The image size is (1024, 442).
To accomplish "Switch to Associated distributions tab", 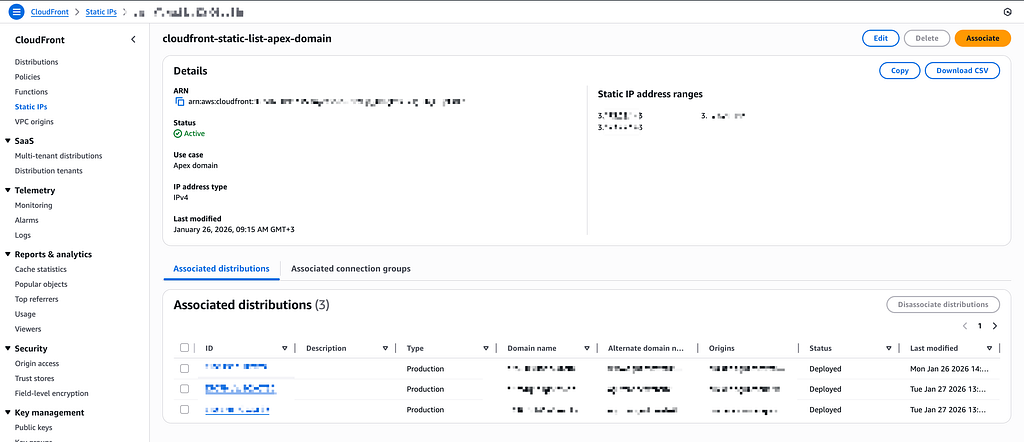I will (x=221, y=269).
